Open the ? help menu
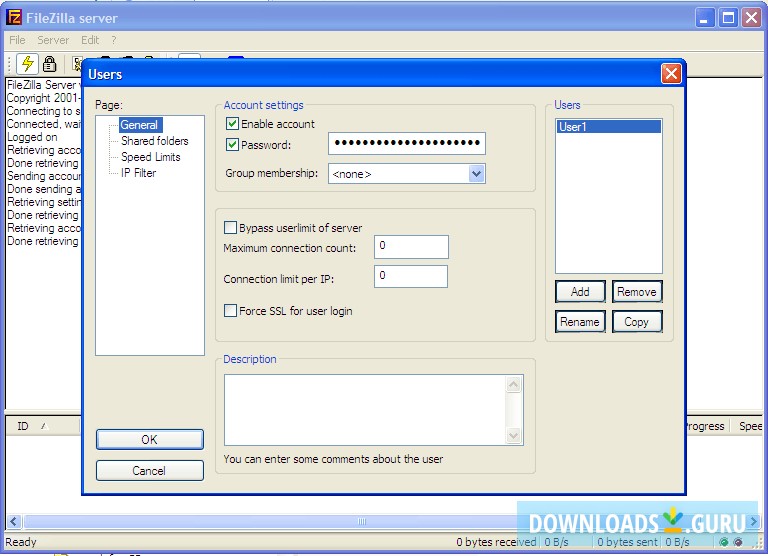The width and height of the screenshot is (768, 556). pos(114,40)
